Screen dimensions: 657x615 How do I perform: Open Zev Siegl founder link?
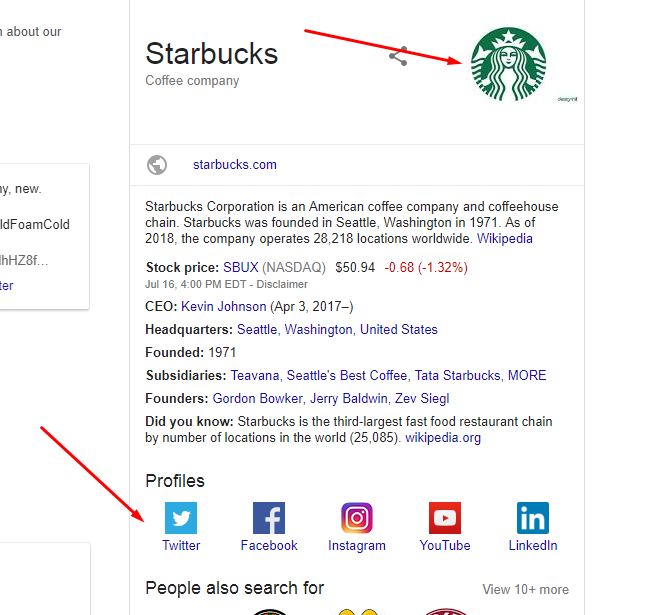[x=422, y=398]
